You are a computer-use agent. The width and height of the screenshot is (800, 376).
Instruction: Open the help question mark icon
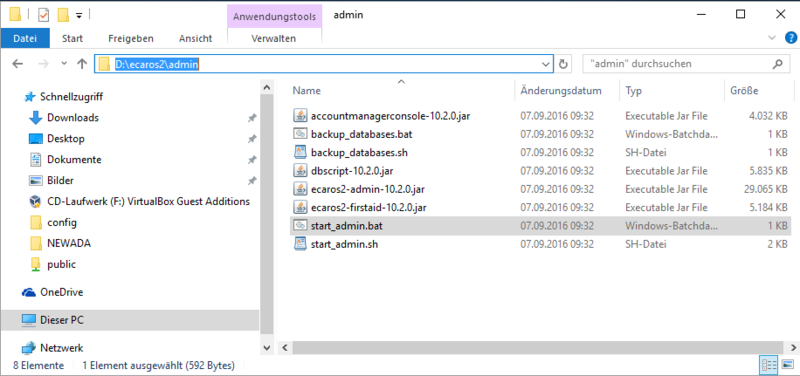790,38
